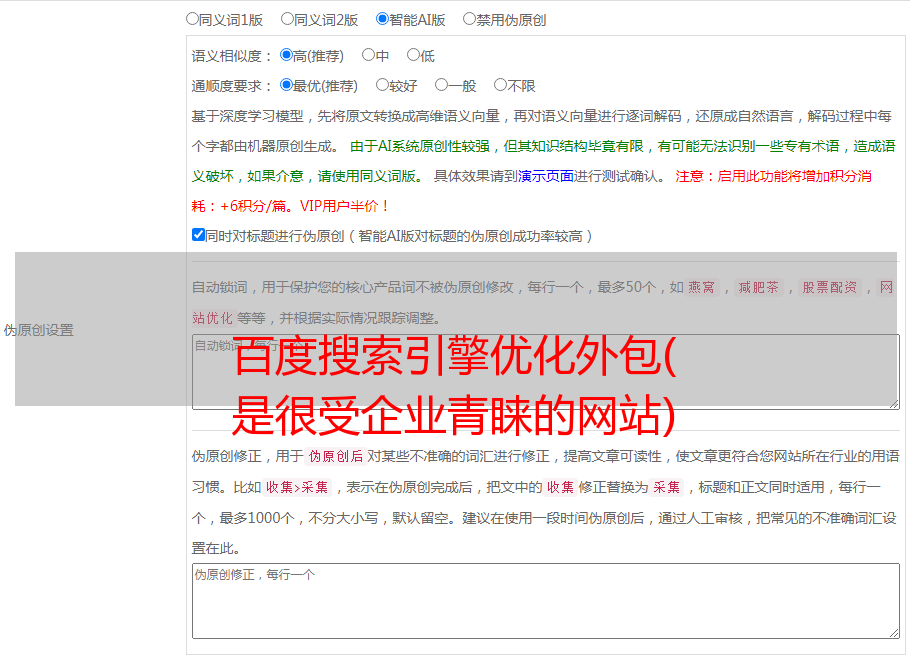911x658 pixels.
Task: Click the 燕窝 example keyword
Action: (x=702, y=287)
